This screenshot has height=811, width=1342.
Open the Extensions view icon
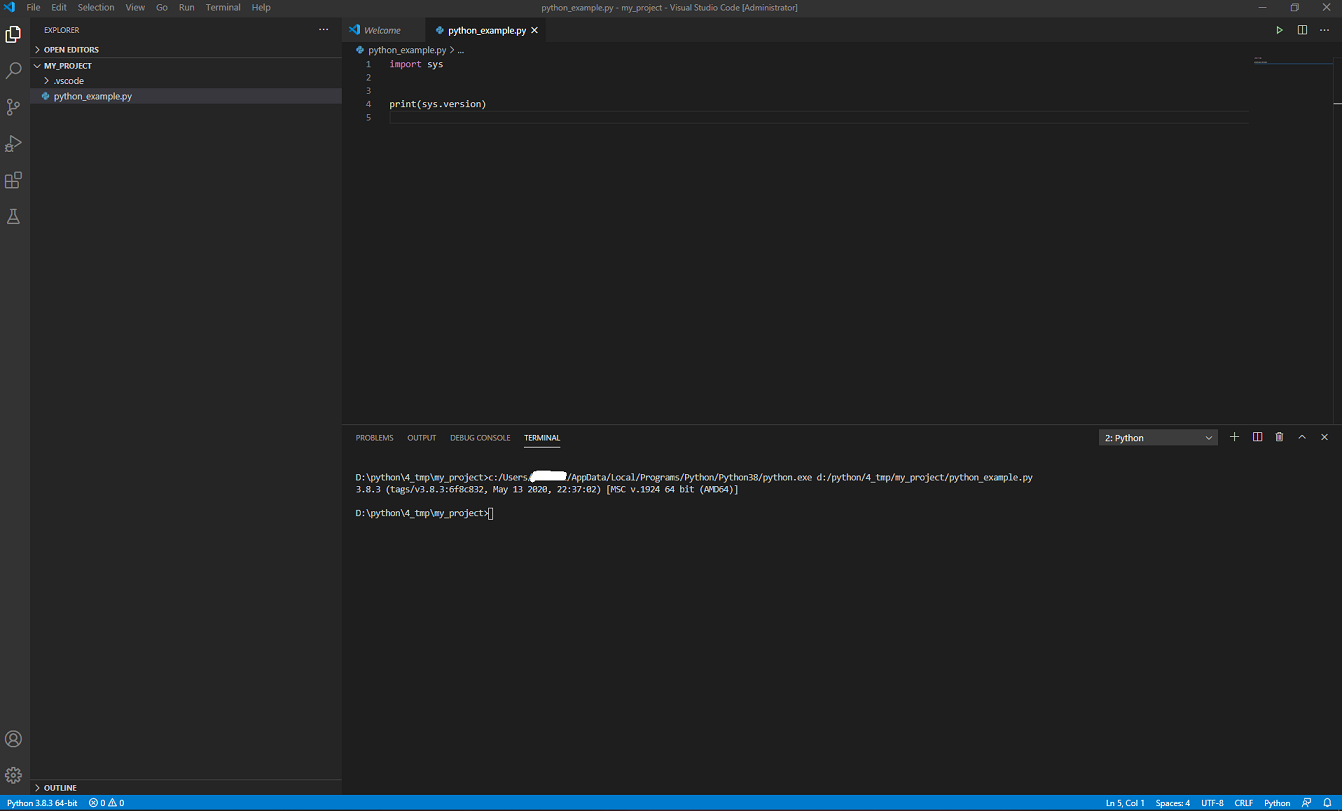click(13, 180)
